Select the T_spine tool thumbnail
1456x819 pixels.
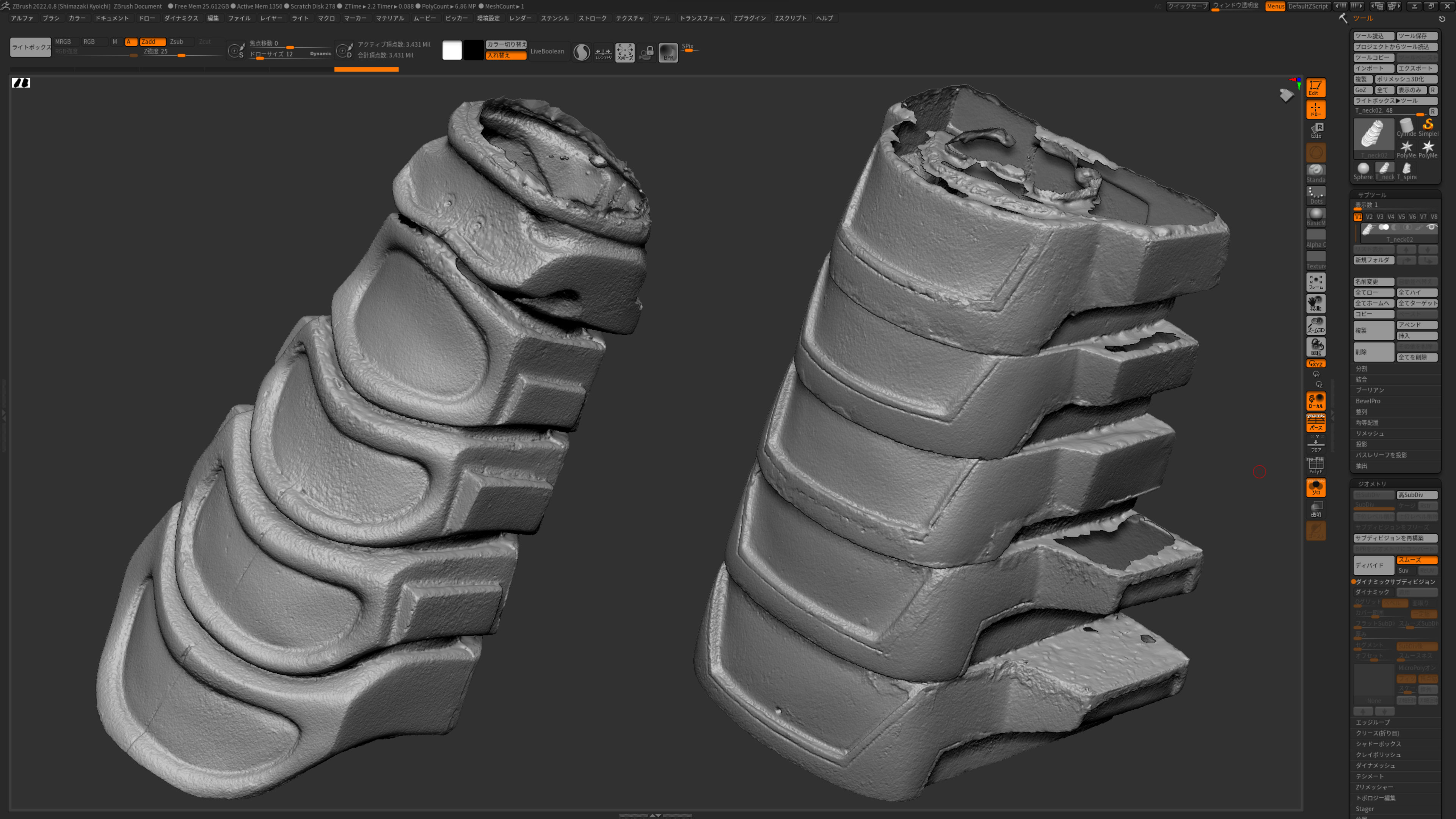point(1406,171)
